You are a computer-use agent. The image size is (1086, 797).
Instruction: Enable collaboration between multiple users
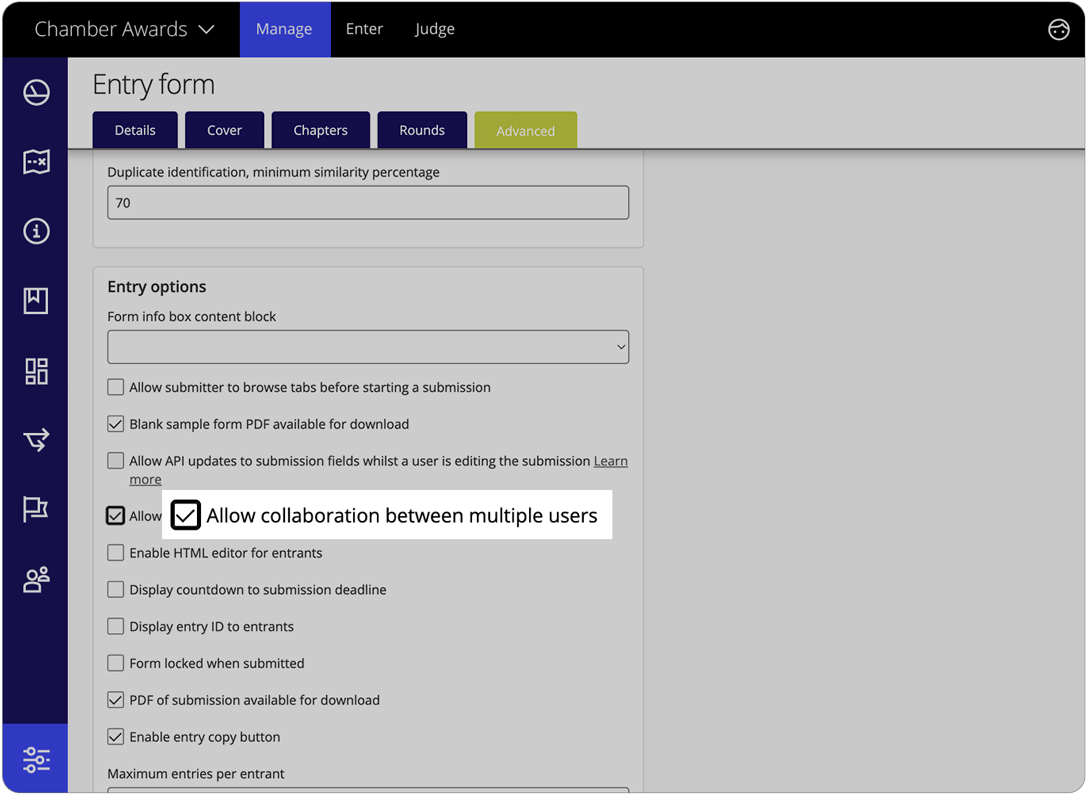[186, 515]
